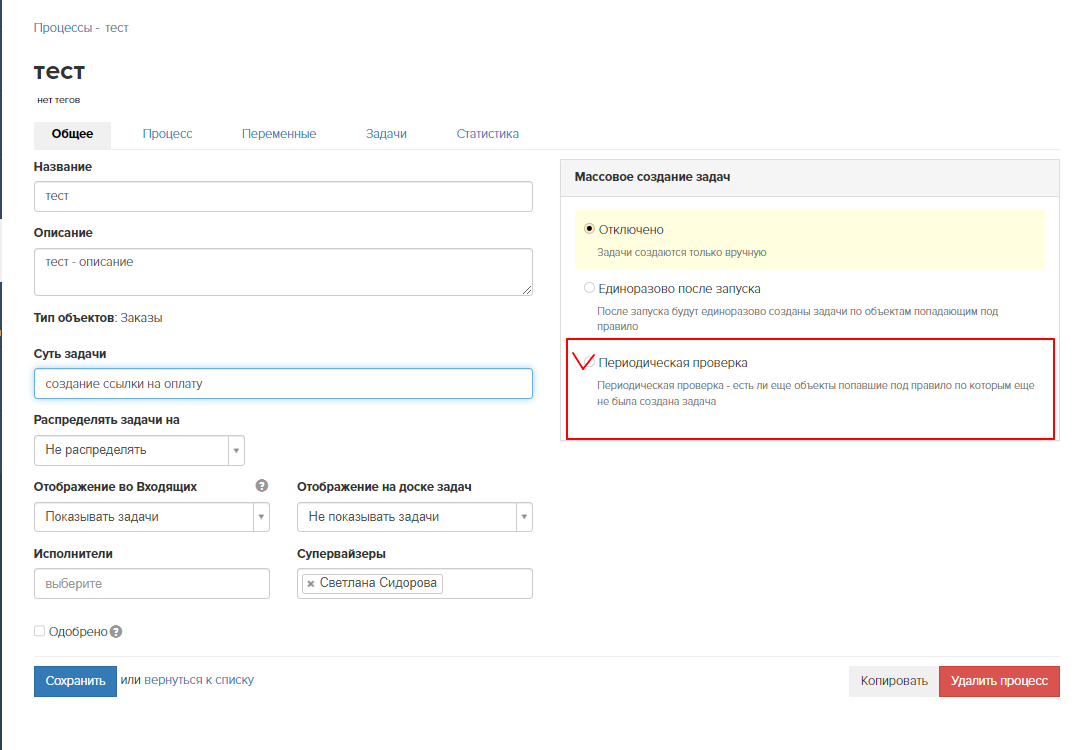Select the Отключено radio option
Viewport: 1085px width, 750px height.
point(589,229)
